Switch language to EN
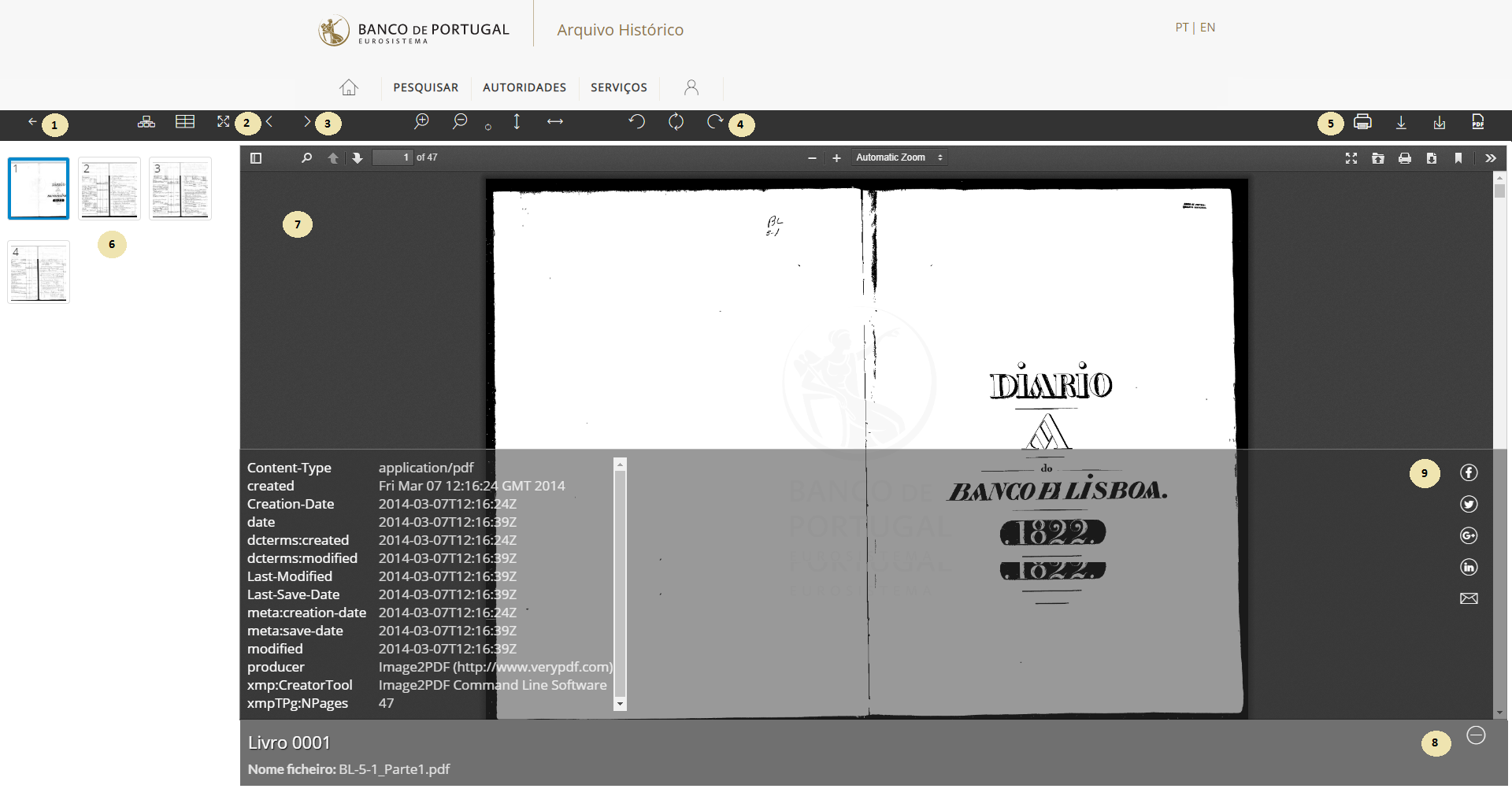Image resolution: width=1512 pixels, height=796 pixels. 1208,28
